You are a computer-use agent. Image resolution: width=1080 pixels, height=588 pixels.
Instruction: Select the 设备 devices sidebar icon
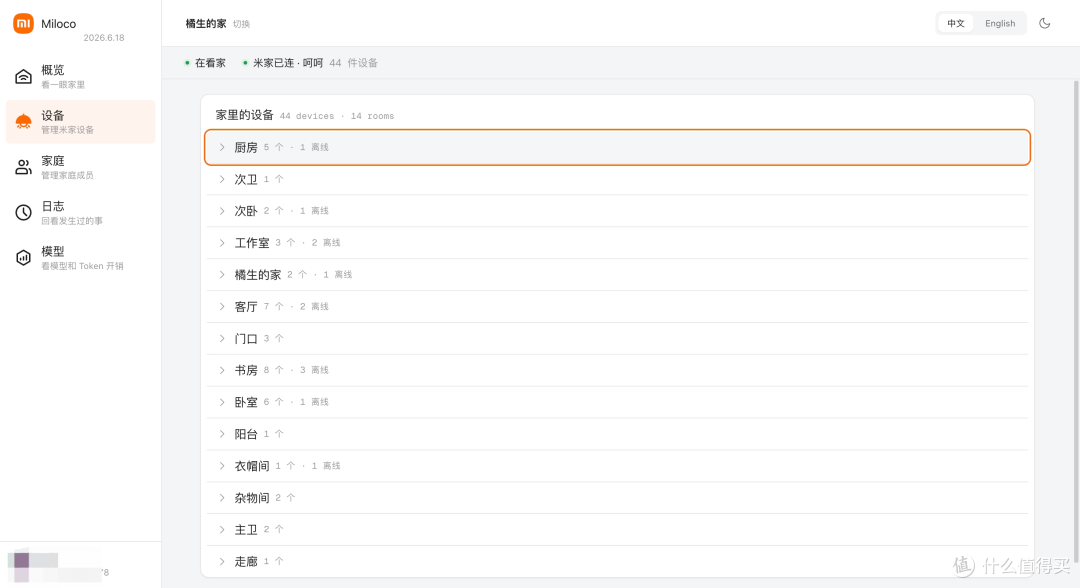coord(23,122)
